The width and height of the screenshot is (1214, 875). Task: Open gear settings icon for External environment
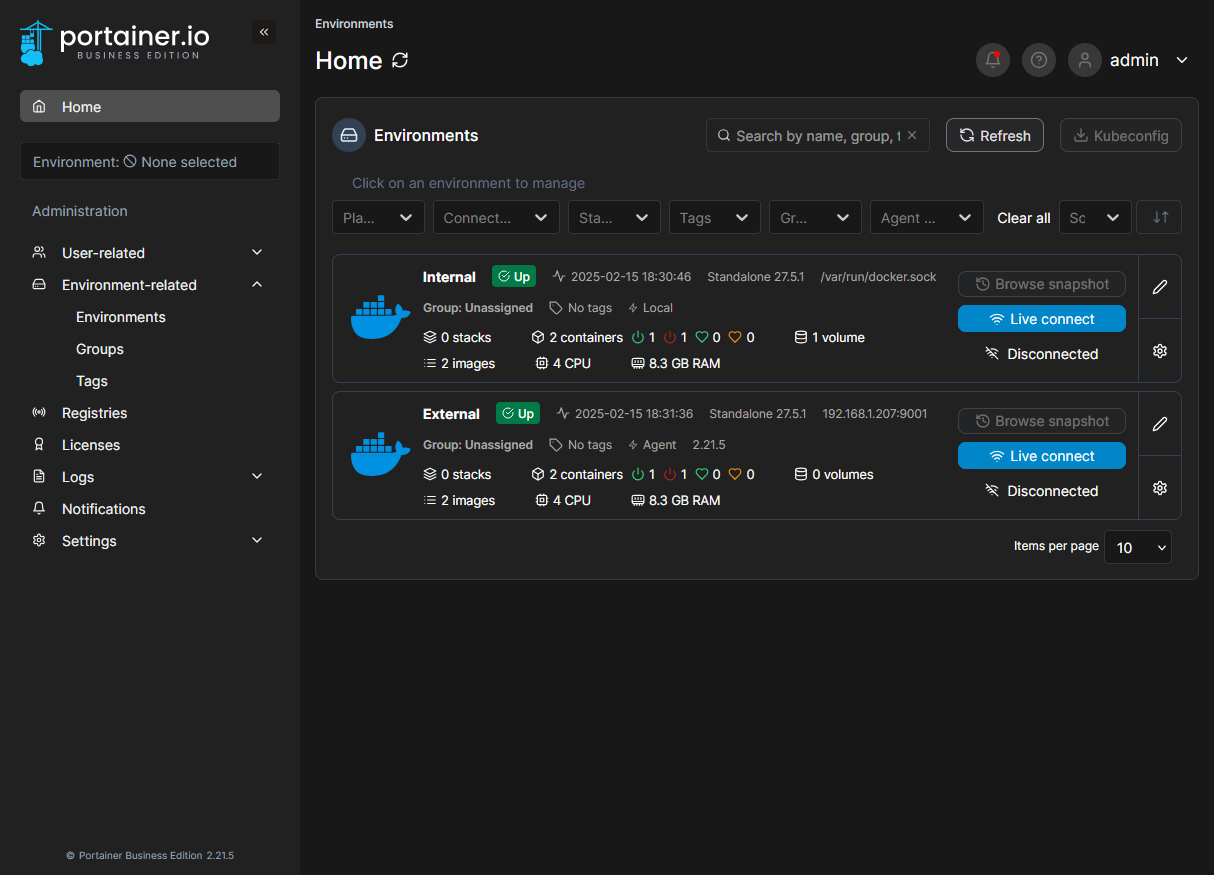click(x=1159, y=488)
